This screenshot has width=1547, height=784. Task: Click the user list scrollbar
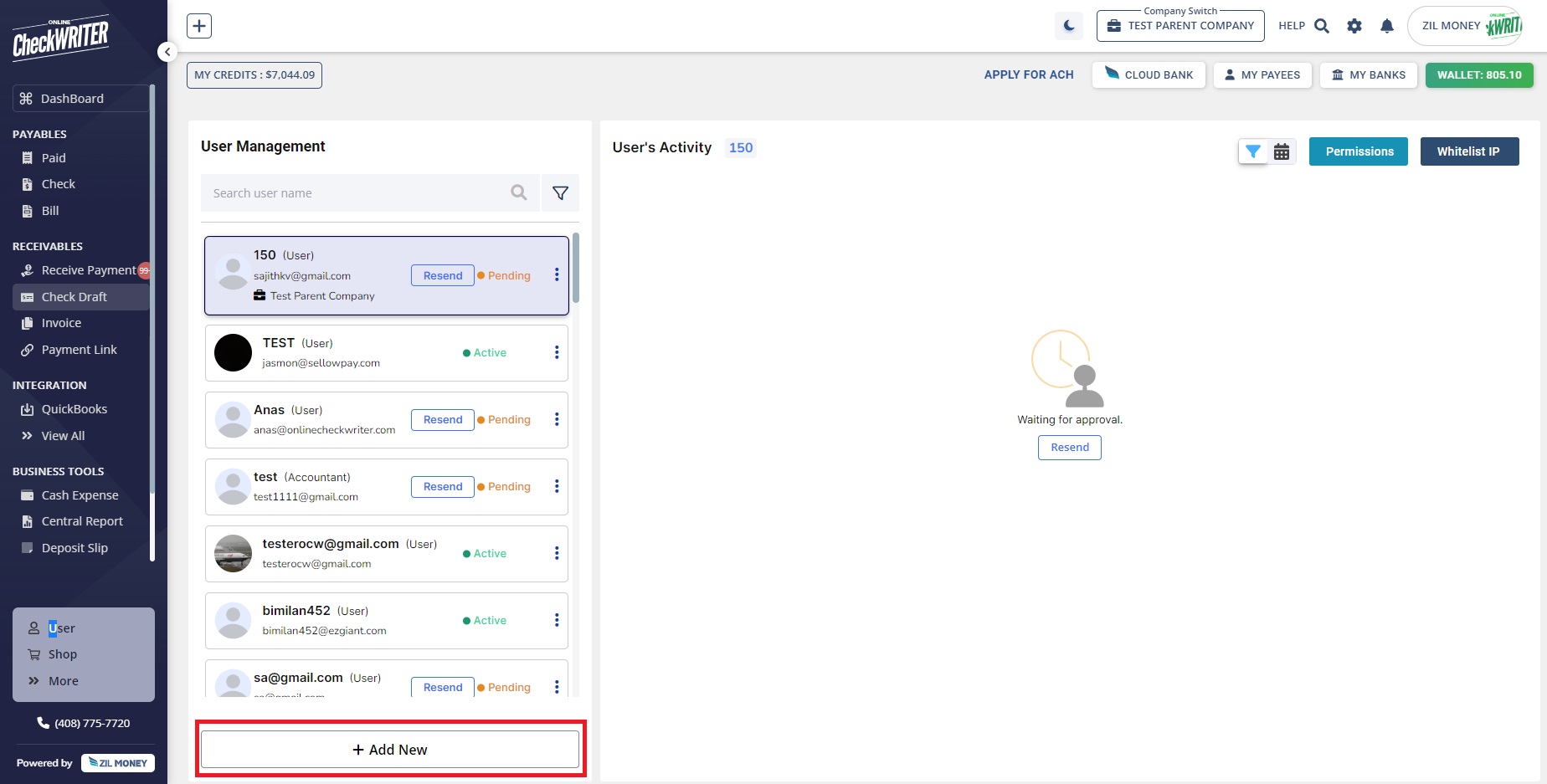[576, 269]
